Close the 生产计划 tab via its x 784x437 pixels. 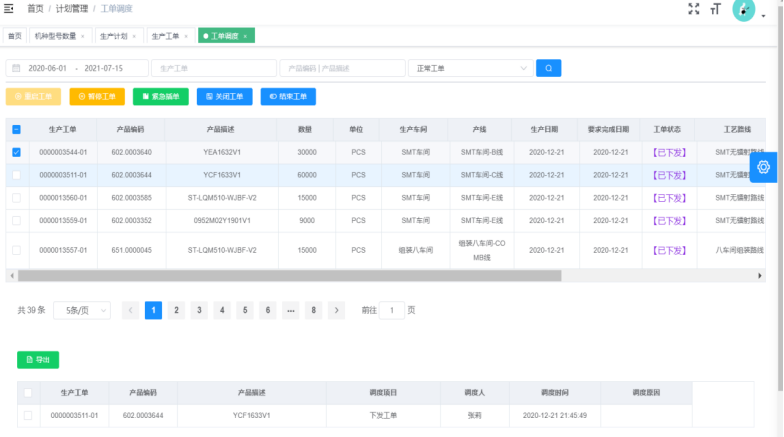(x=134, y=36)
